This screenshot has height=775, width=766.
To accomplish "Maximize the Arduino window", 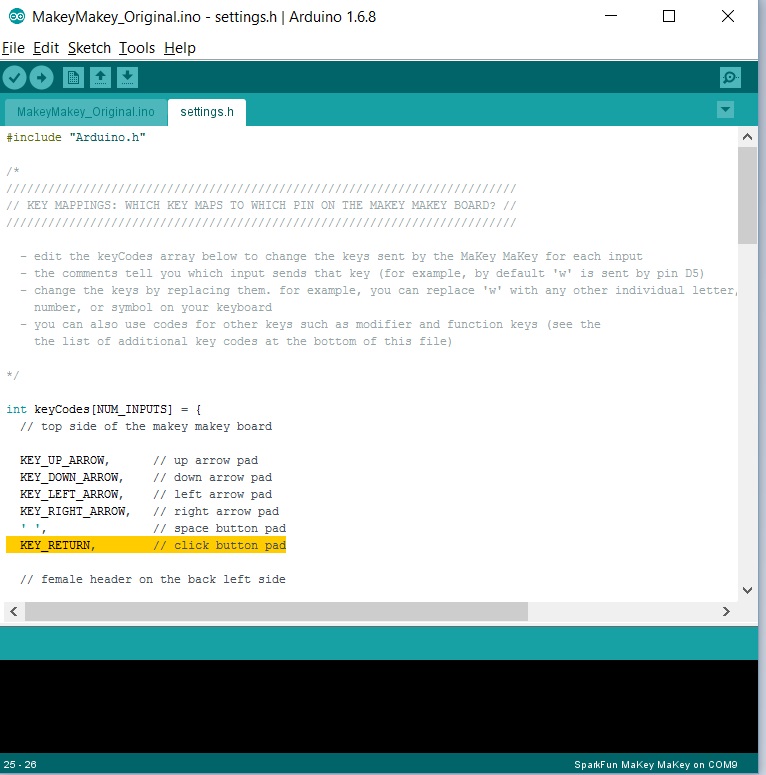I will [x=669, y=16].
